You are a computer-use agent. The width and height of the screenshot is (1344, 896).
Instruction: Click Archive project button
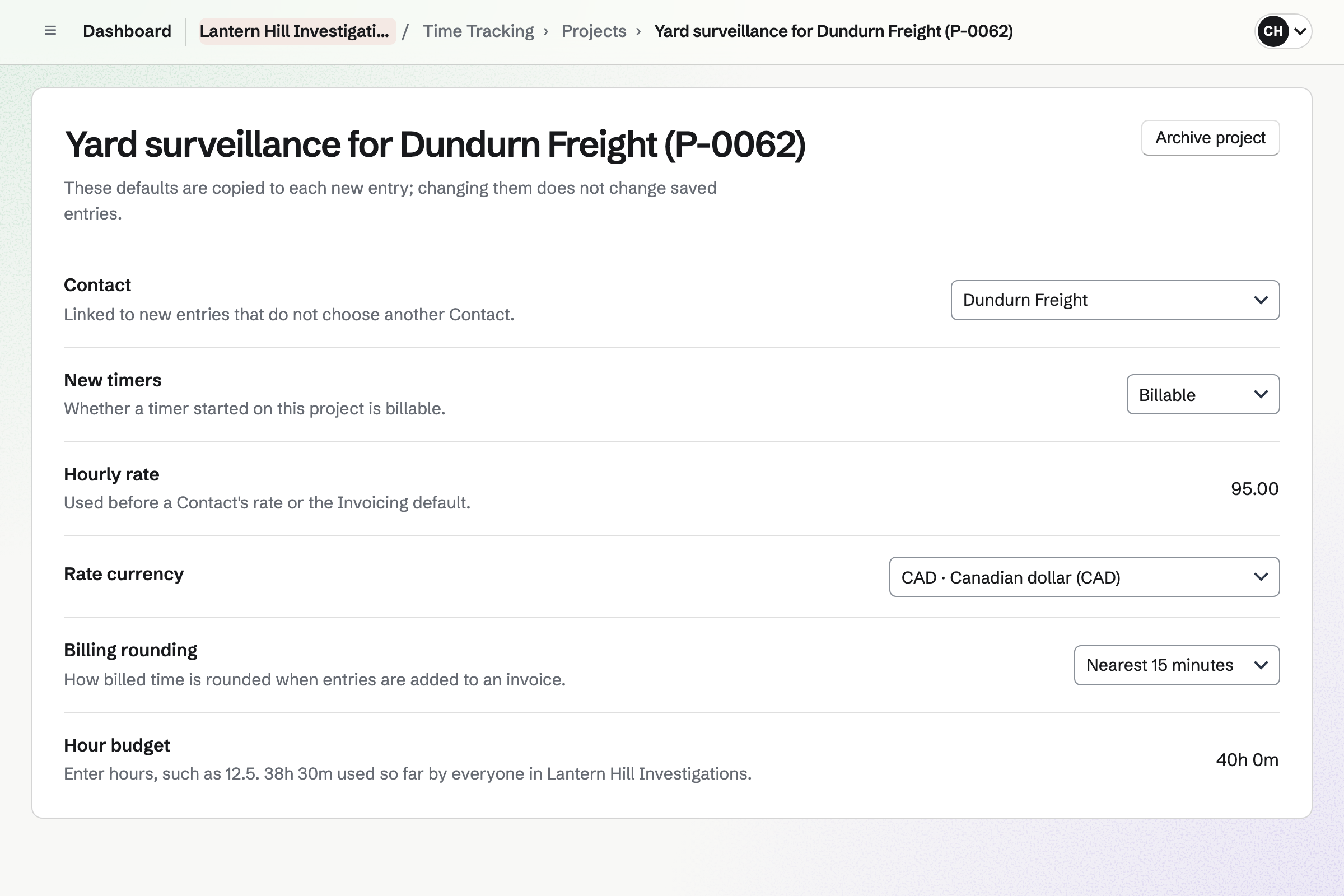pos(1210,138)
